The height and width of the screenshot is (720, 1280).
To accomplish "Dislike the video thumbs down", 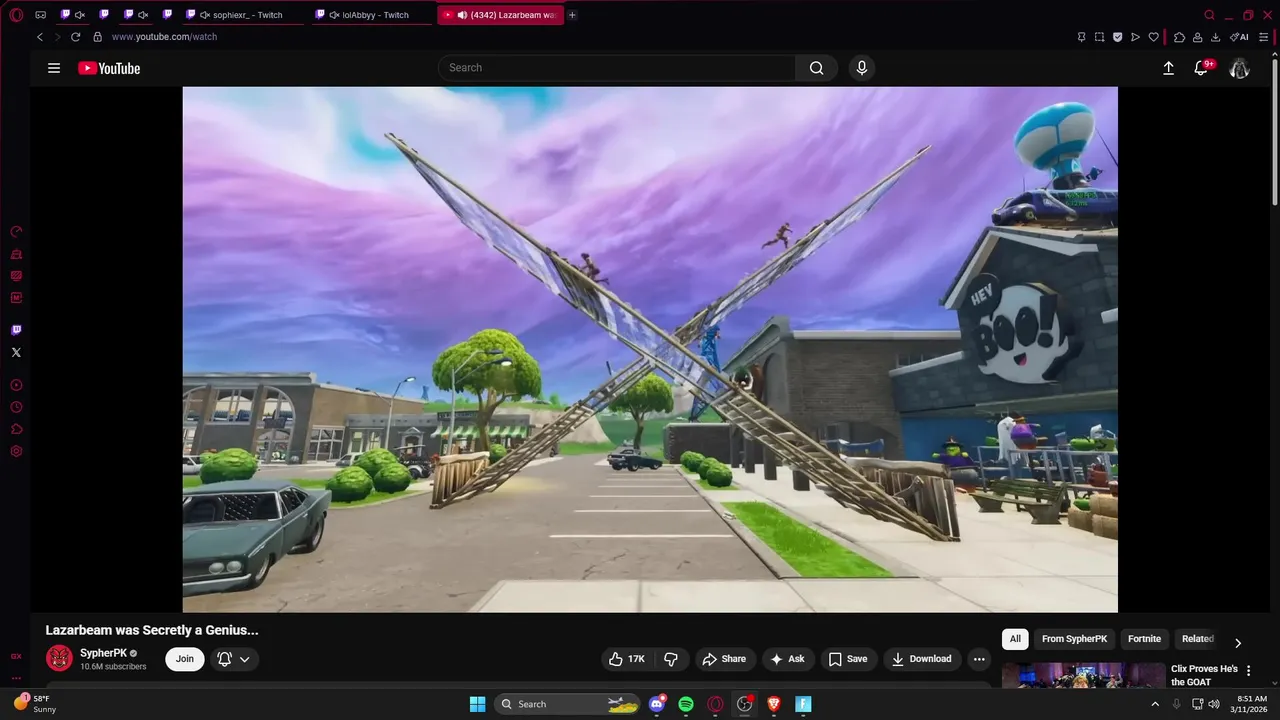I will pos(671,659).
